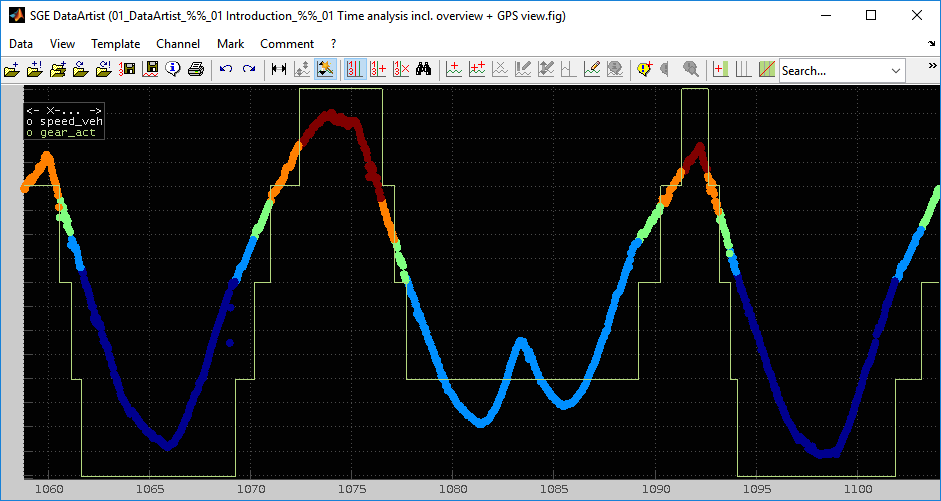The image size is (941, 501).
Task: Open the ? help menu
Action: [x=334, y=44]
